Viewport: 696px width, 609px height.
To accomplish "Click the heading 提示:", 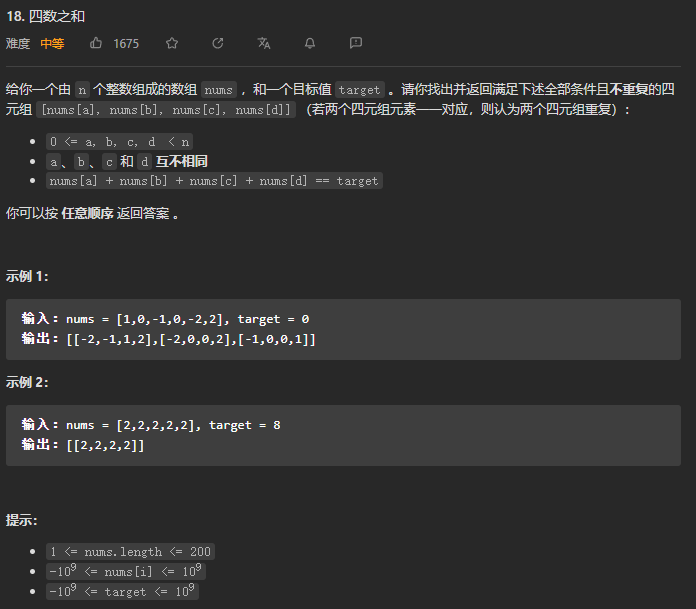I will 21,520.
